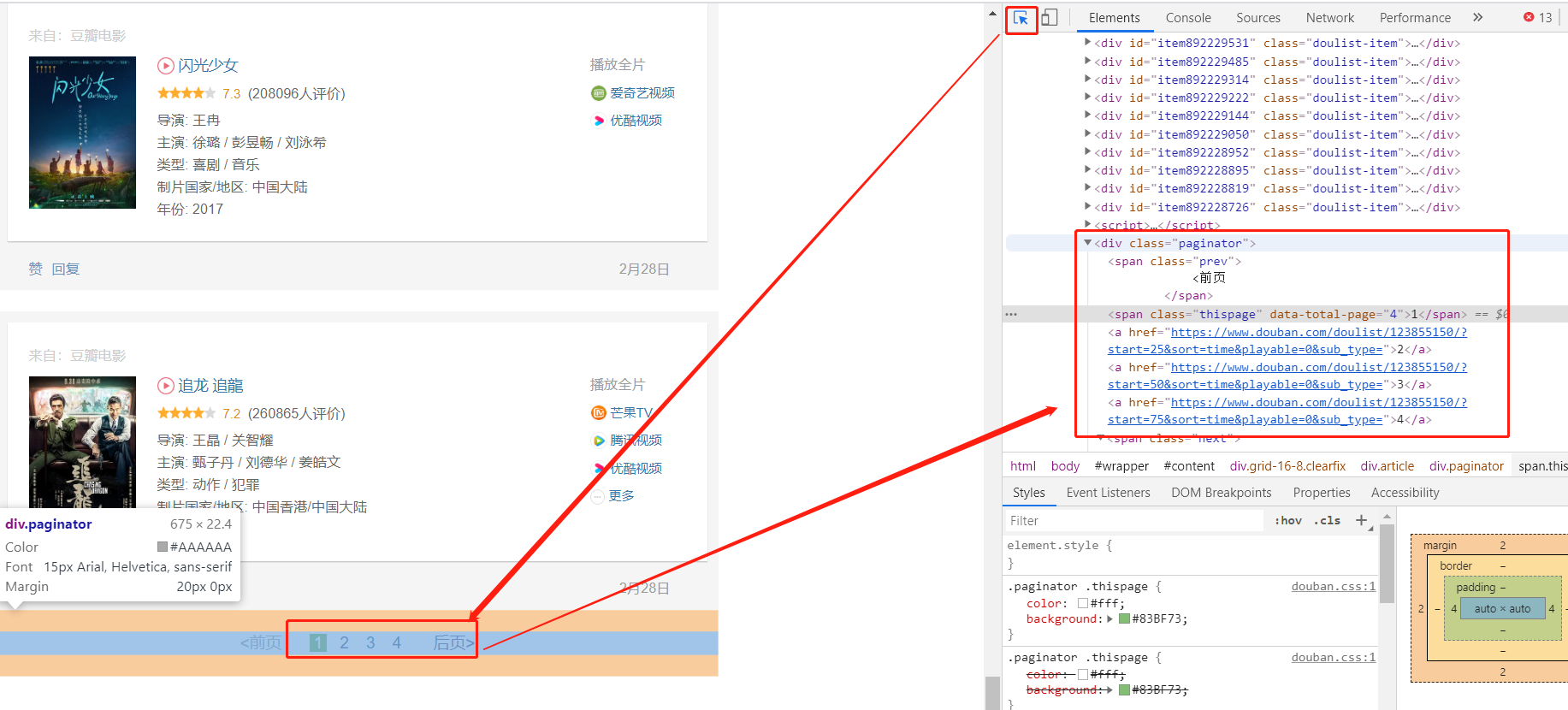Open the start=75 href link in DOM
The width and height of the screenshot is (1568, 710).
pyautogui.click(x=1287, y=411)
